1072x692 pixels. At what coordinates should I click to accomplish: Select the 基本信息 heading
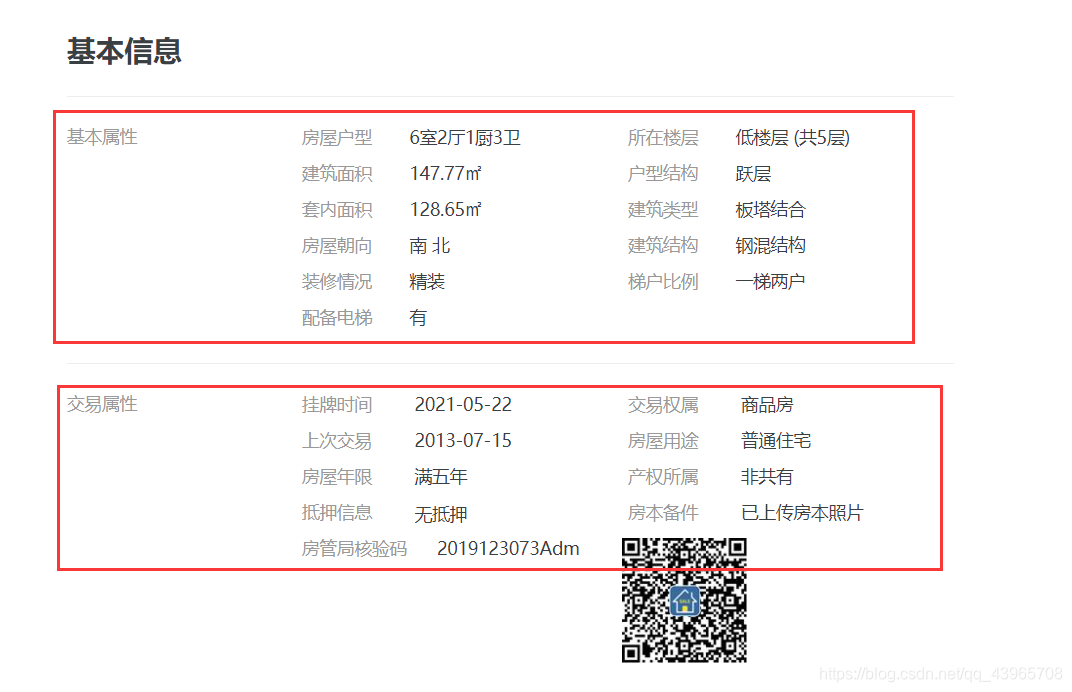point(124,51)
